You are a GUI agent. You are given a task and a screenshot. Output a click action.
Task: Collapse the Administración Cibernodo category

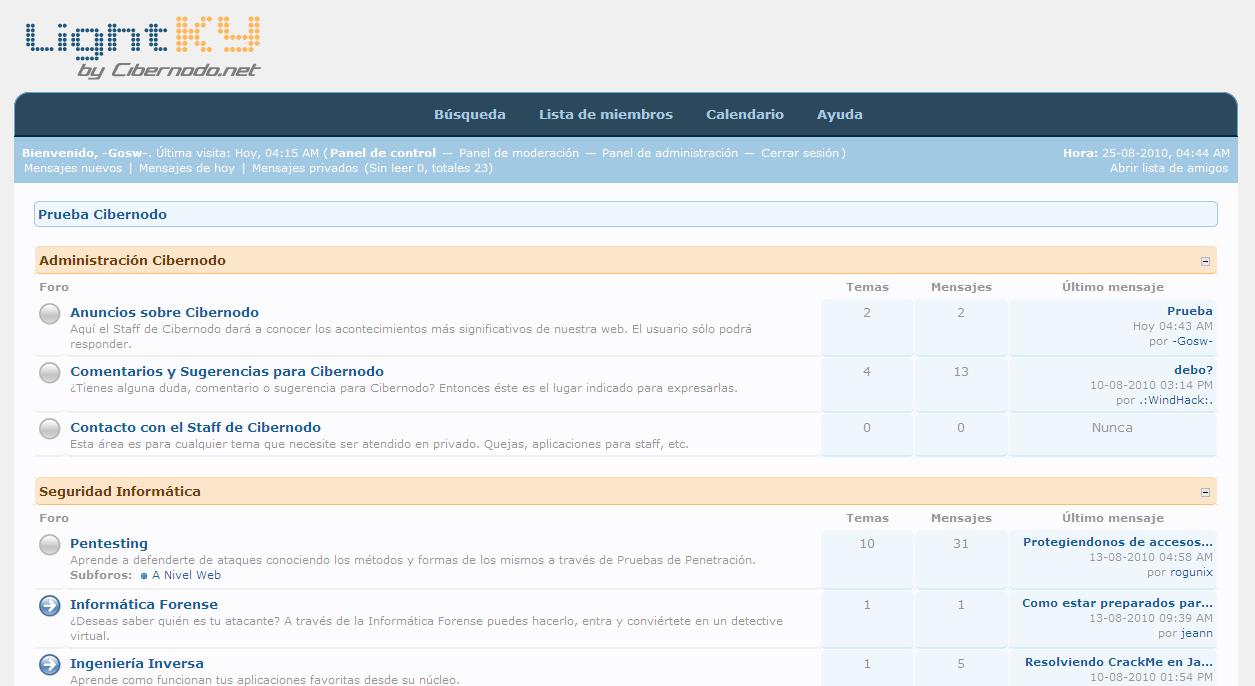(1205, 261)
